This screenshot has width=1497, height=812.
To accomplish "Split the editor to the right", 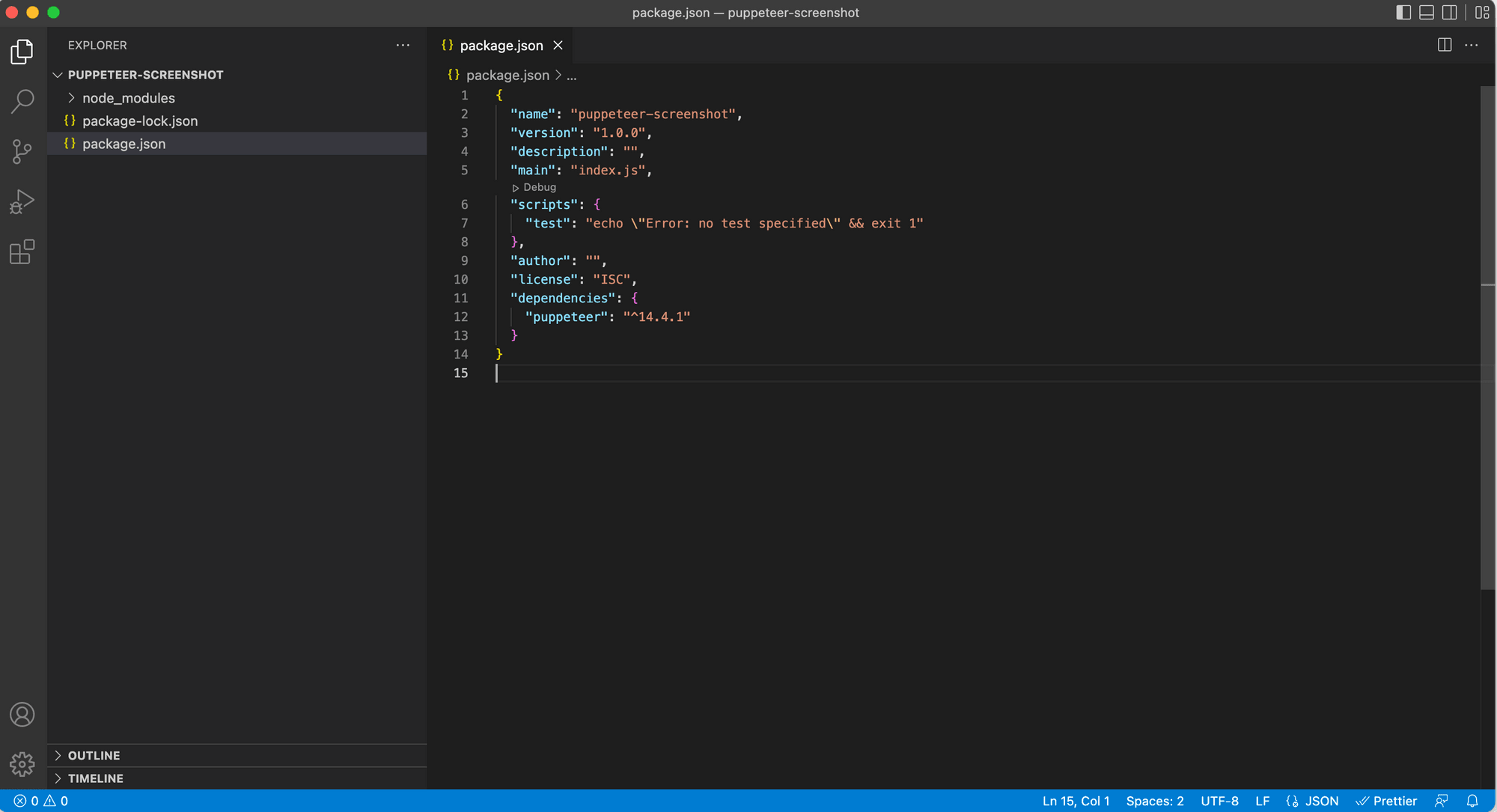I will [x=1445, y=45].
